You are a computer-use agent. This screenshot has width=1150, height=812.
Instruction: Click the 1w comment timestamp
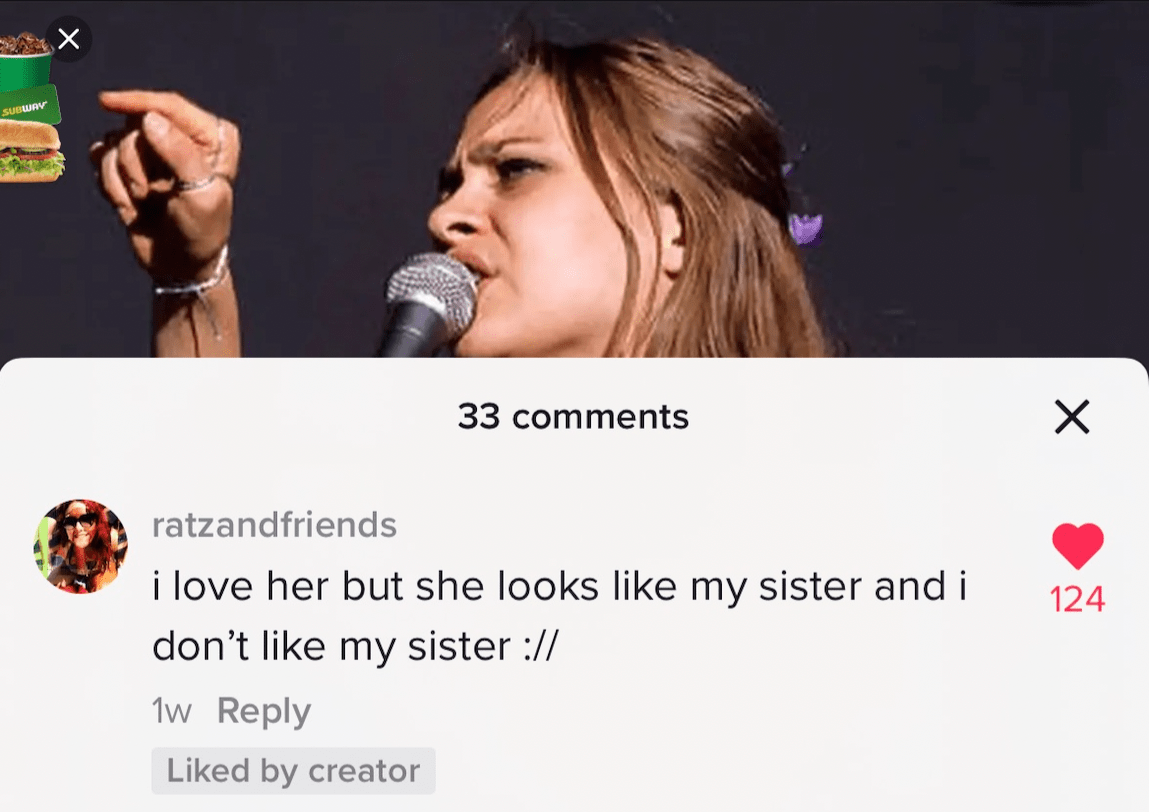click(x=171, y=711)
